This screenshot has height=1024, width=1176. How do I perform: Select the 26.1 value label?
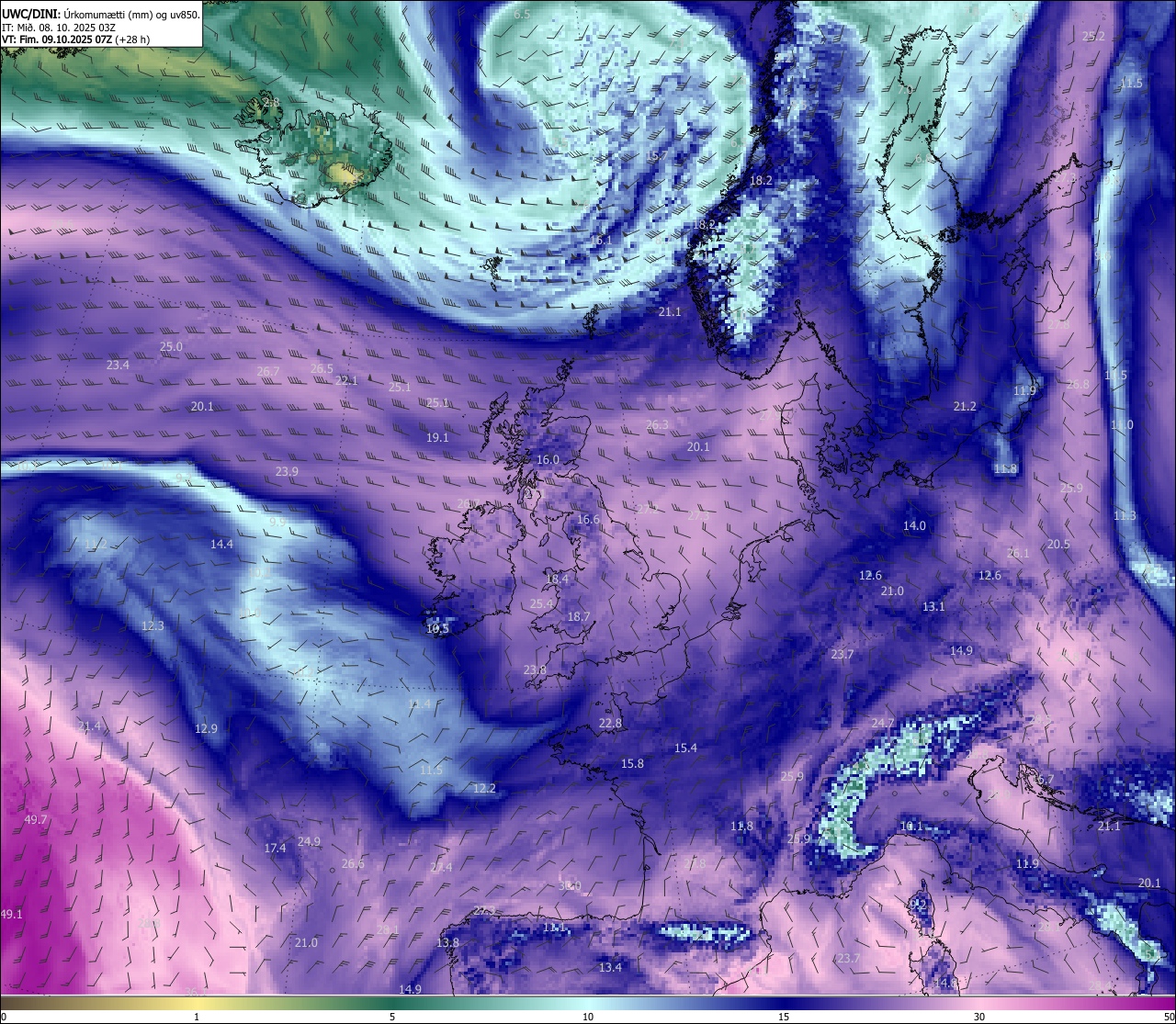(1018, 554)
